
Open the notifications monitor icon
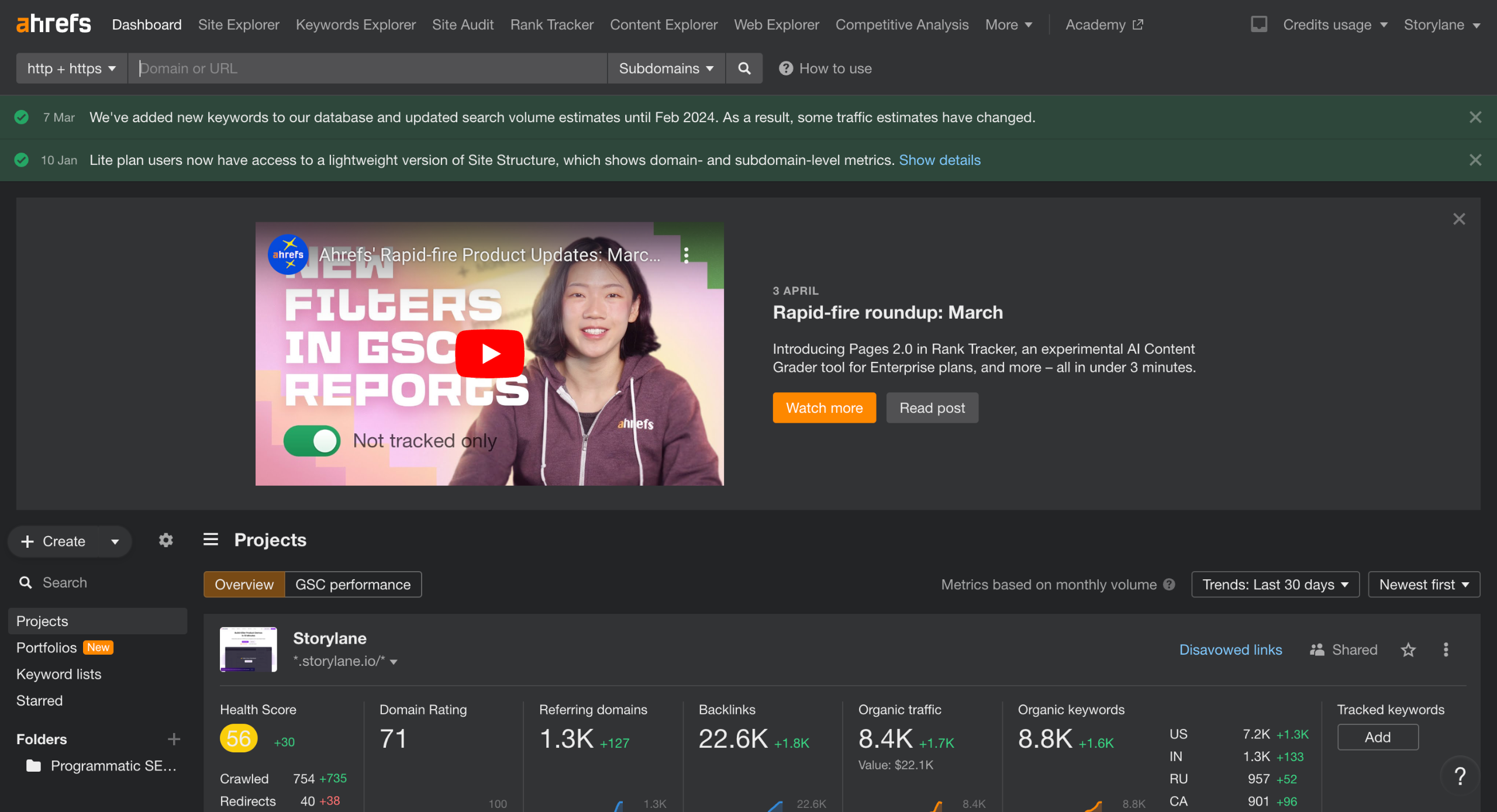click(1258, 25)
